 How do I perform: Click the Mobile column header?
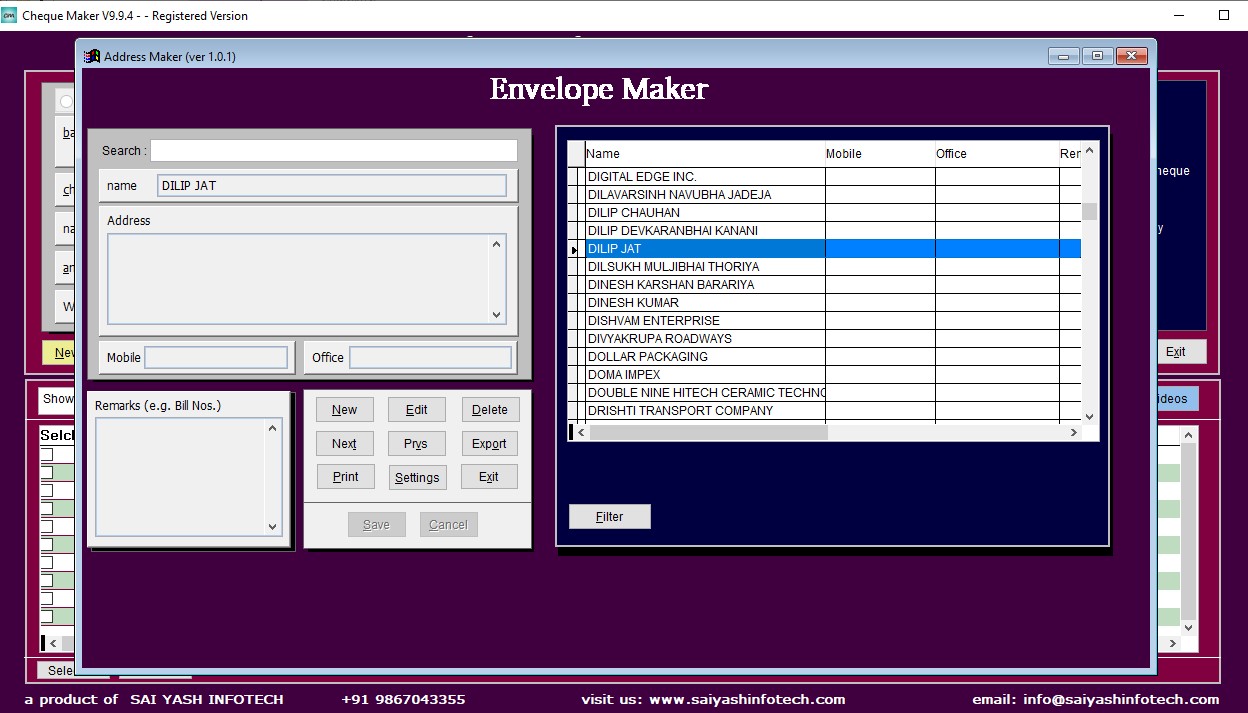click(x=880, y=154)
